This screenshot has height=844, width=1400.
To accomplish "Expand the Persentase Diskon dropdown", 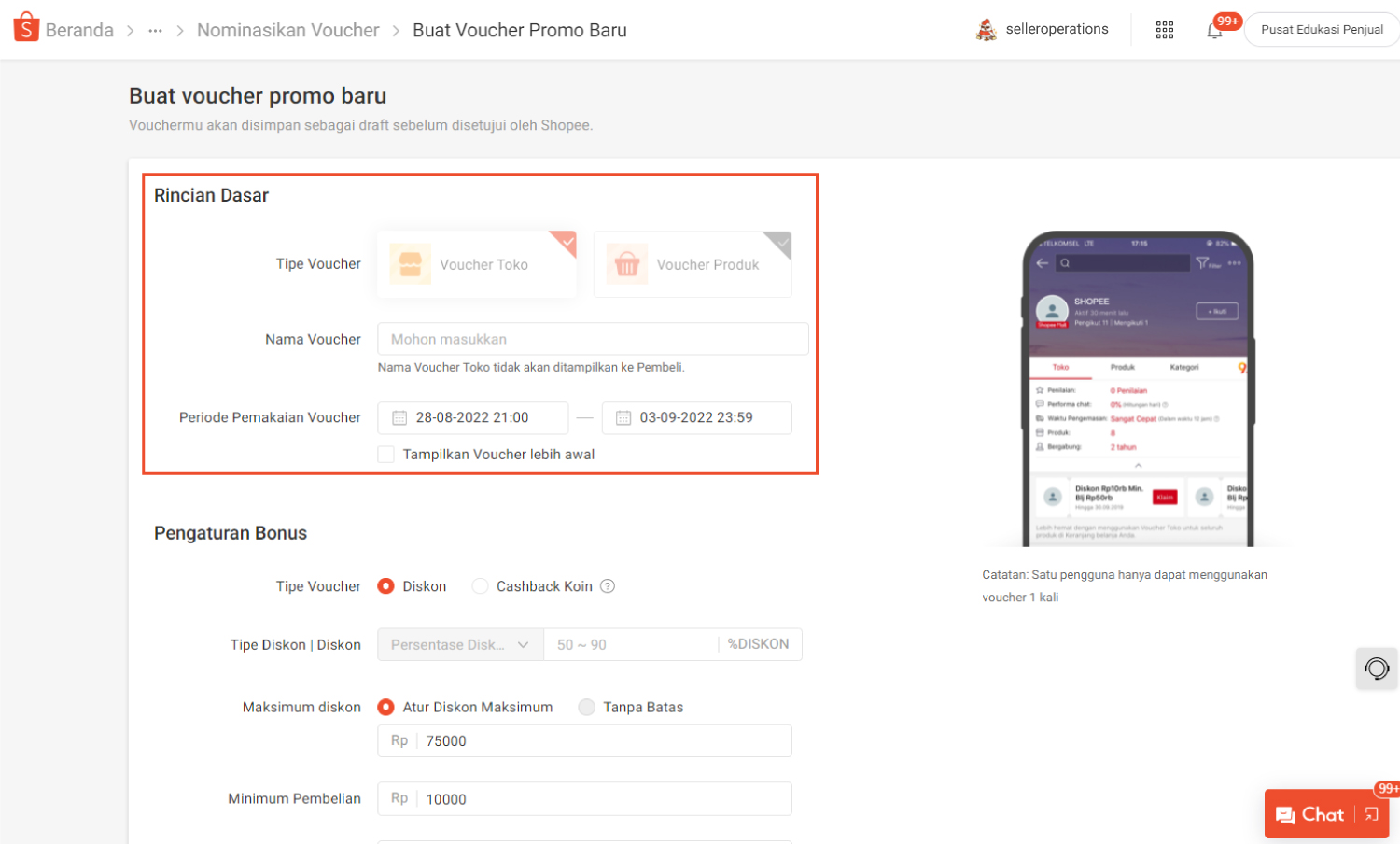I will [x=460, y=645].
